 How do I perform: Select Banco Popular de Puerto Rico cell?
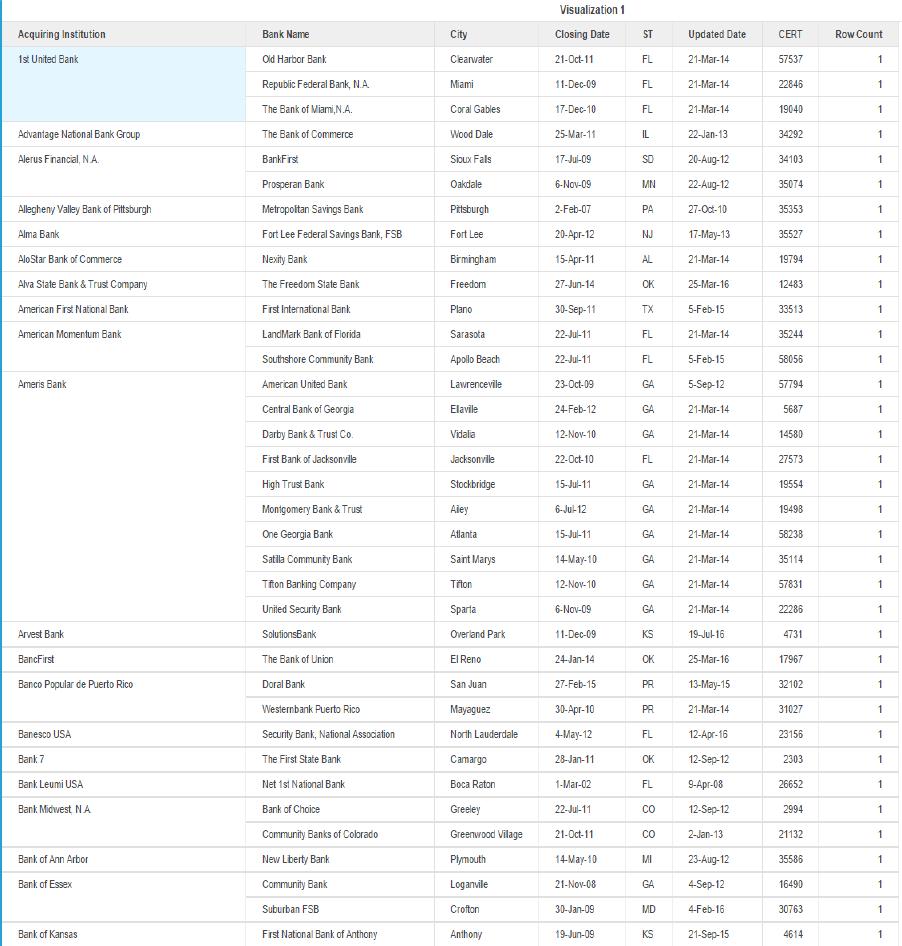point(124,697)
